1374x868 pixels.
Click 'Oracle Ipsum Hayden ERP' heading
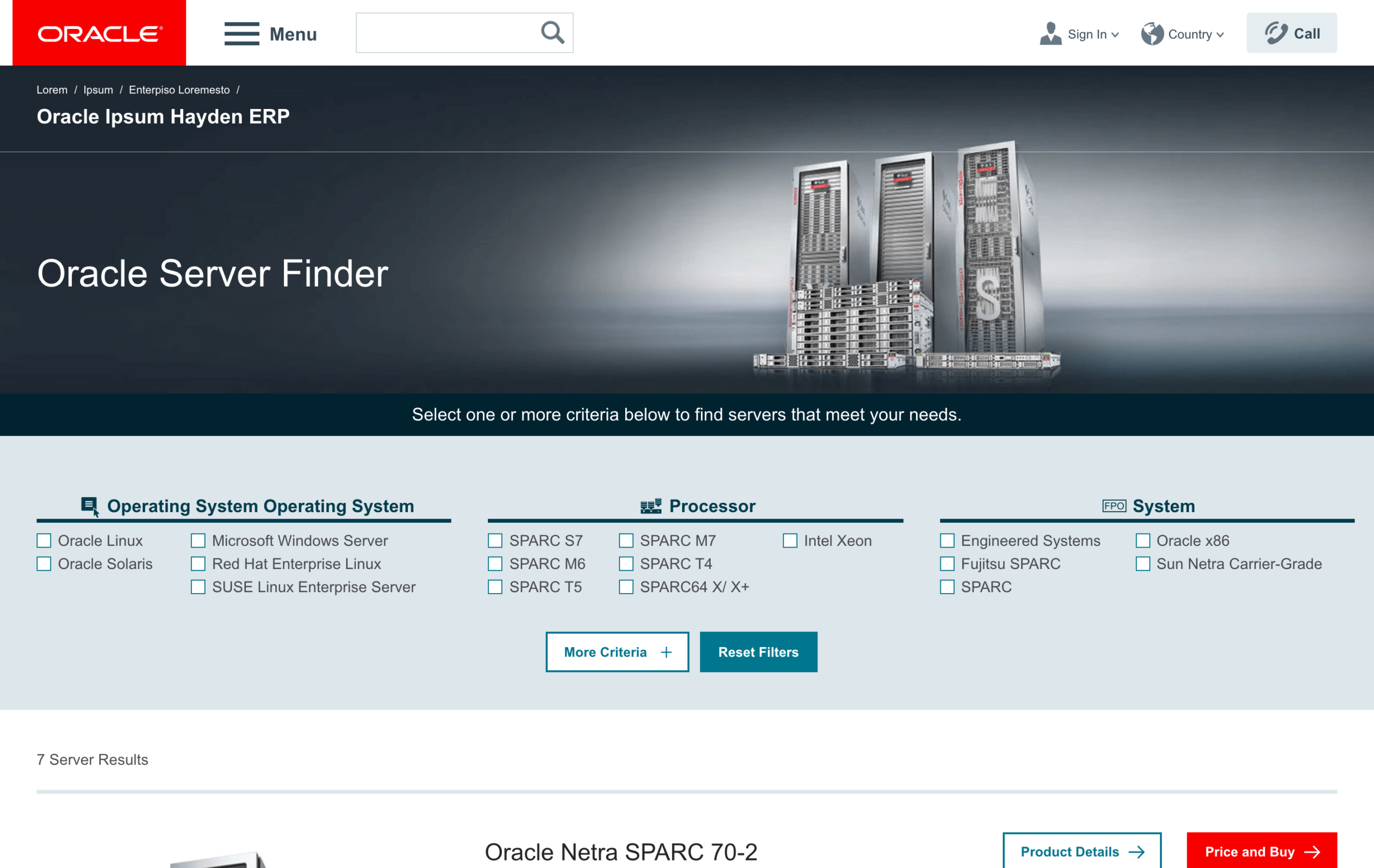(163, 116)
